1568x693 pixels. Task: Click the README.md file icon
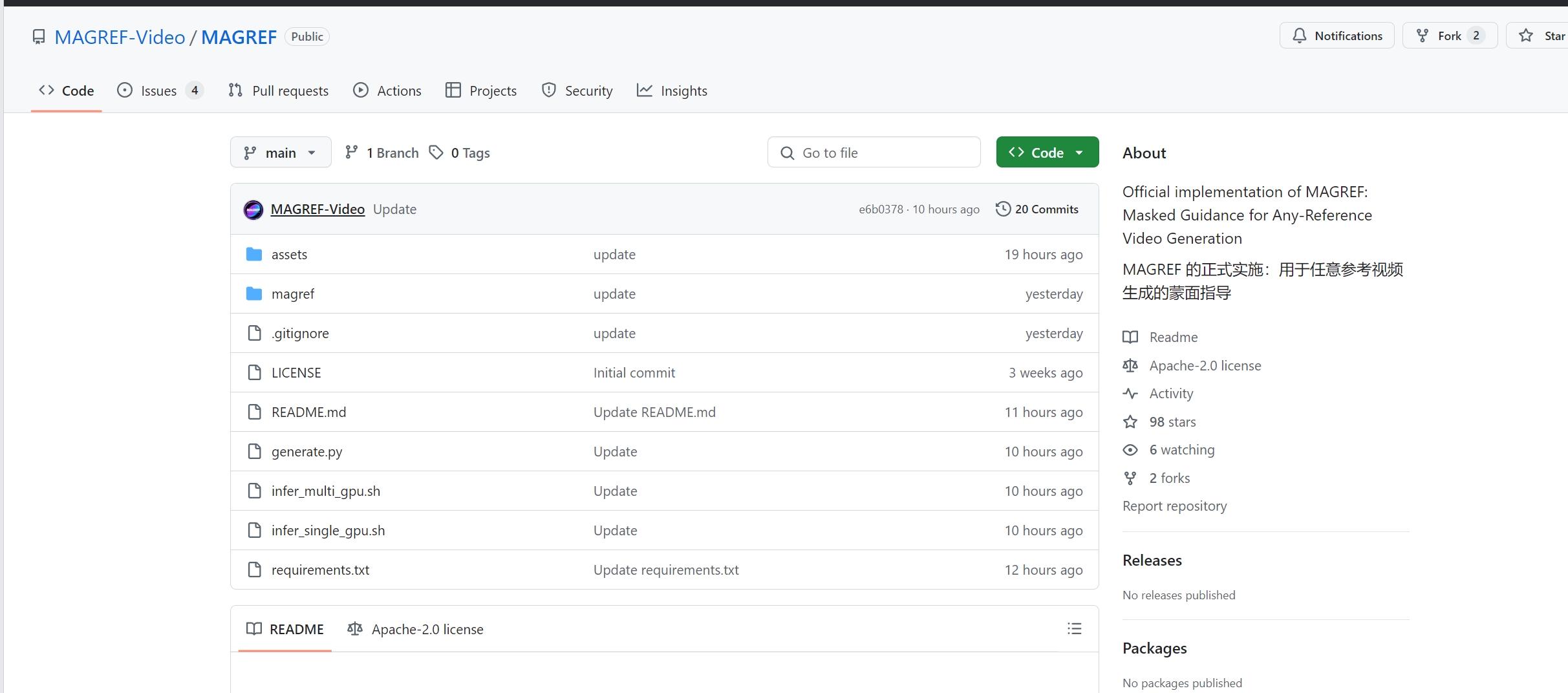[255, 412]
